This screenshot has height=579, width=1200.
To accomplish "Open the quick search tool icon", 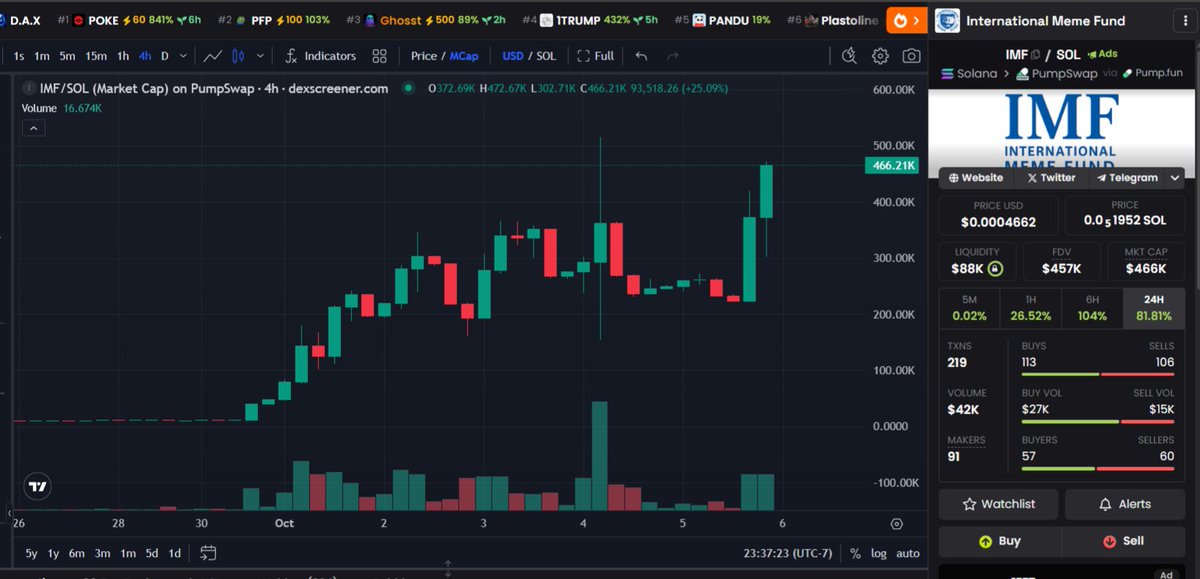I will click(x=849, y=56).
